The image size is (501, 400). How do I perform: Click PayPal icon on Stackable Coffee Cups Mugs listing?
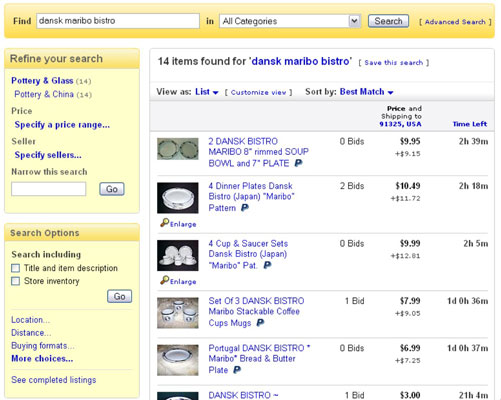(x=260, y=323)
